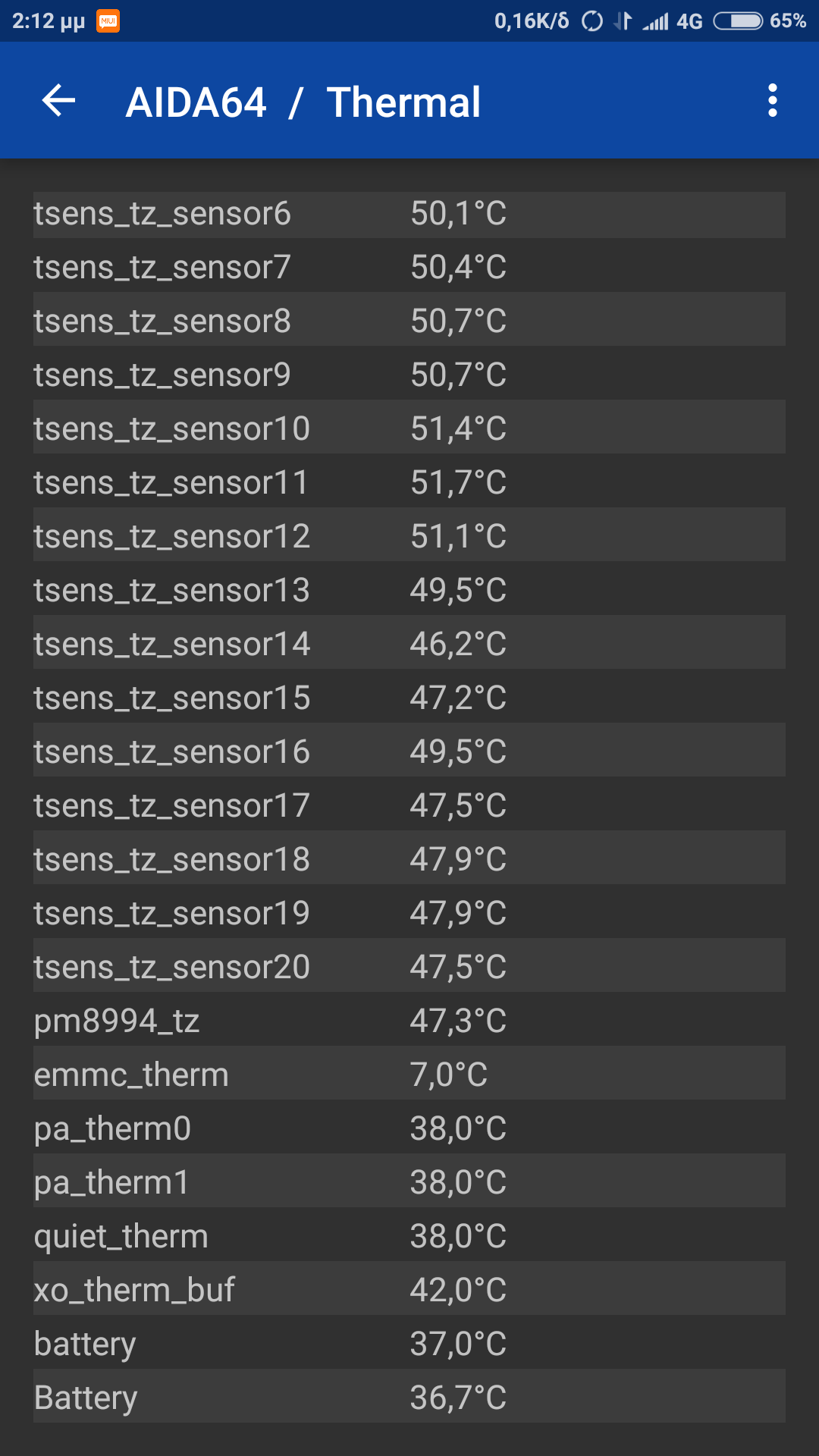Tap the MIUI notification icon
819x1456 pixels.
tap(108, 21)
